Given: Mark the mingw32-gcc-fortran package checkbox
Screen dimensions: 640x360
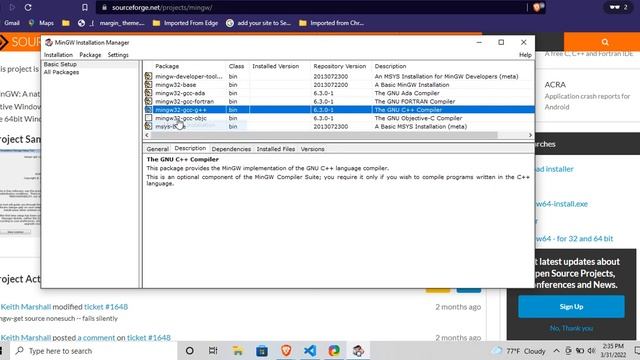Looking at the screenshot, I should tap(149, 101).
